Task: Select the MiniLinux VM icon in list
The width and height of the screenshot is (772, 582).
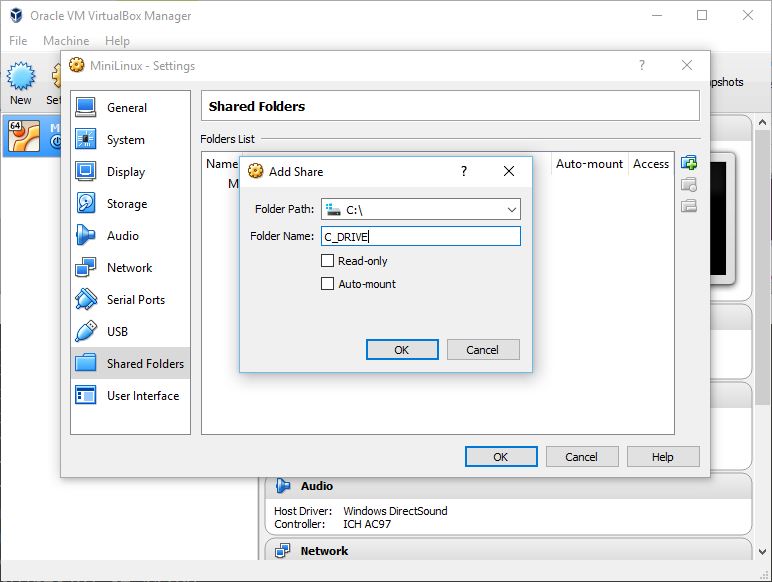Action: point(24,136)
